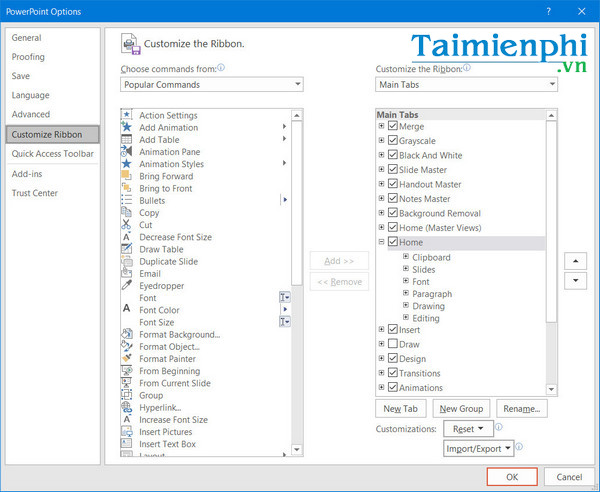Click the Bullets list icon
Screen dimensions: 600x492
[127, 200]
